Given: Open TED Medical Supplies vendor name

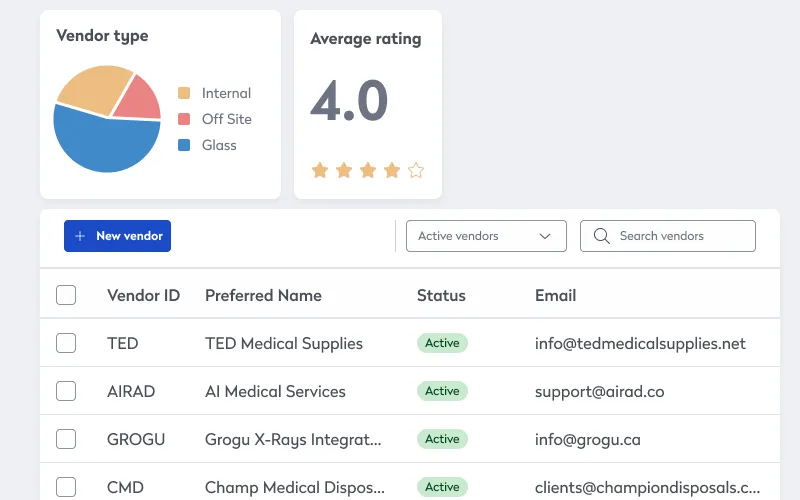Looking at the screenshot, I should (284, 343).
